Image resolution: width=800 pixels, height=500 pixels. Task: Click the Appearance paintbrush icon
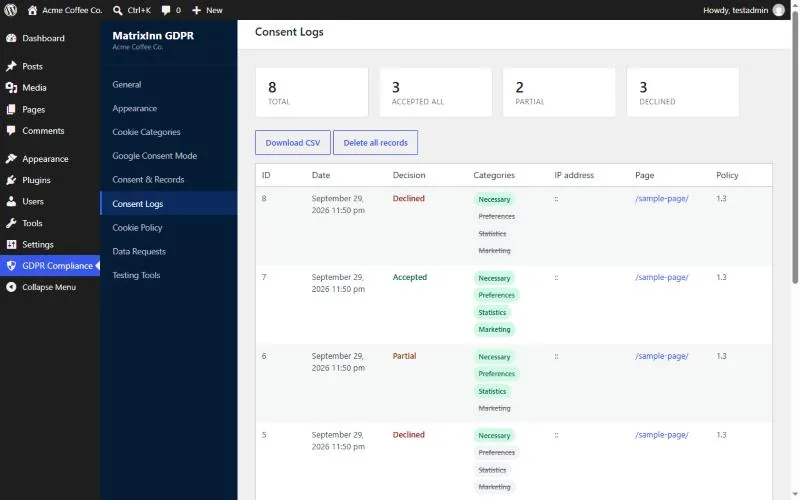coord(11,159)
